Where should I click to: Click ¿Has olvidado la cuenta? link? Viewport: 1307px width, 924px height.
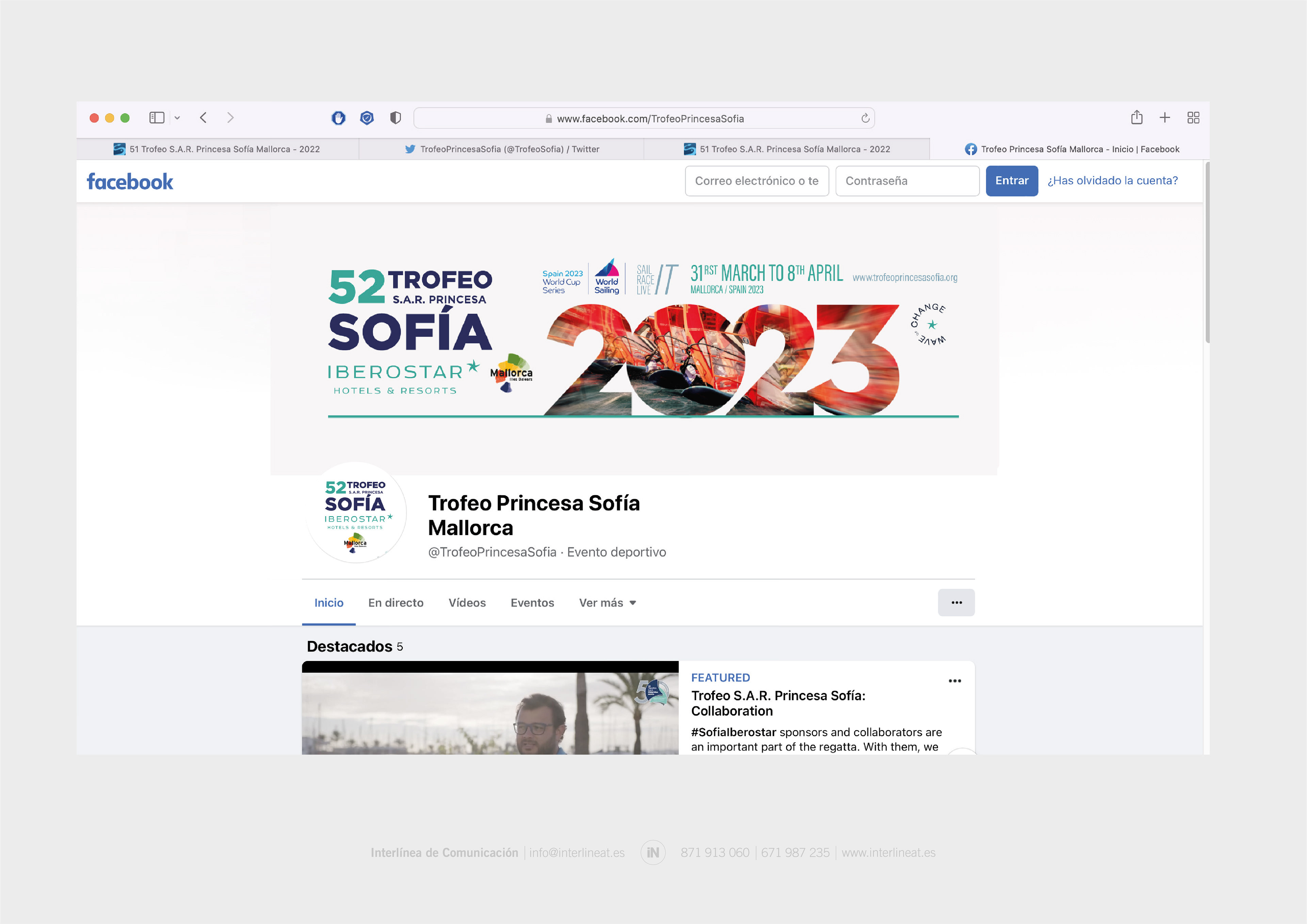(1112, 180)
